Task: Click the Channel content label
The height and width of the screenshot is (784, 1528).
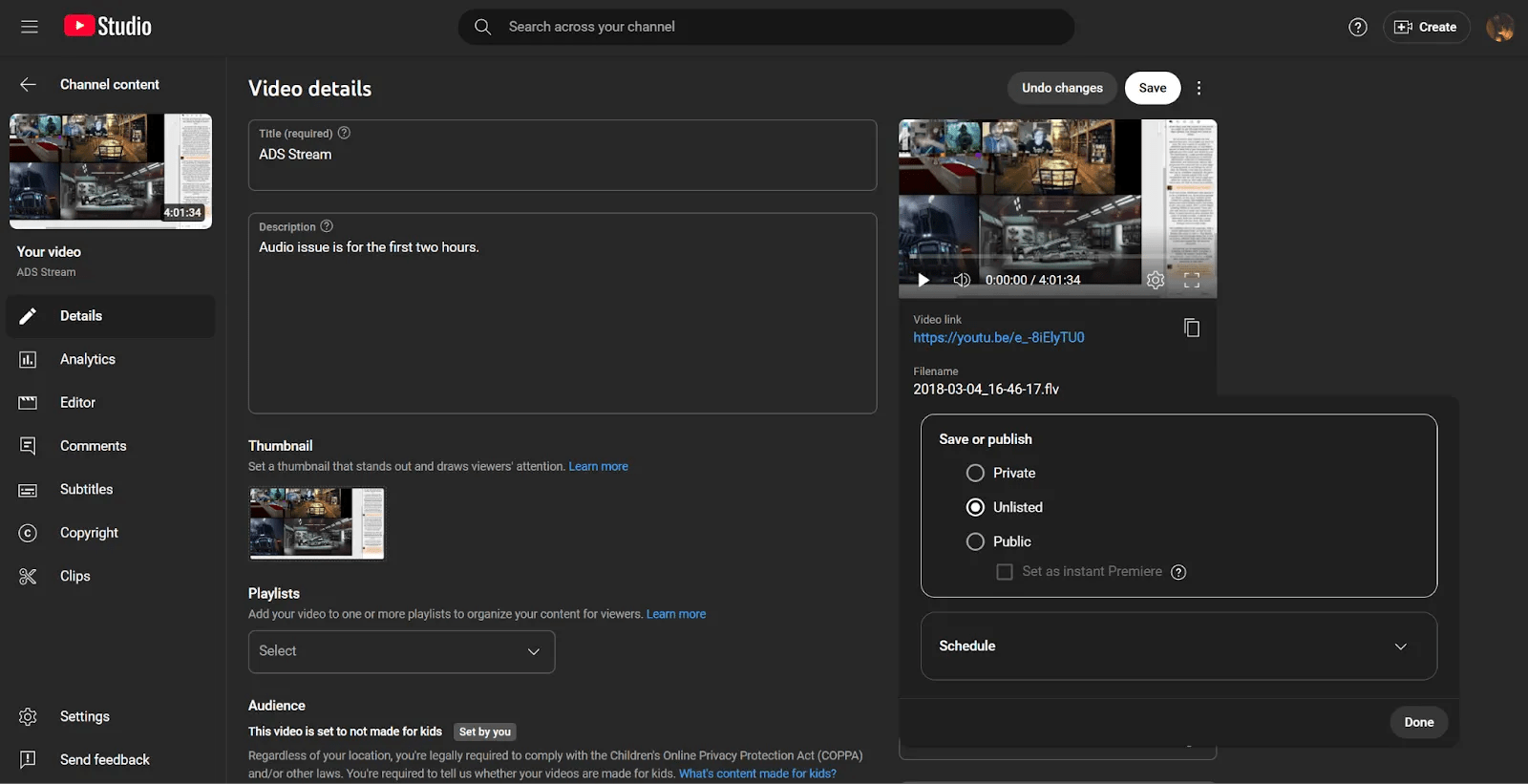Action: [110, 84]
